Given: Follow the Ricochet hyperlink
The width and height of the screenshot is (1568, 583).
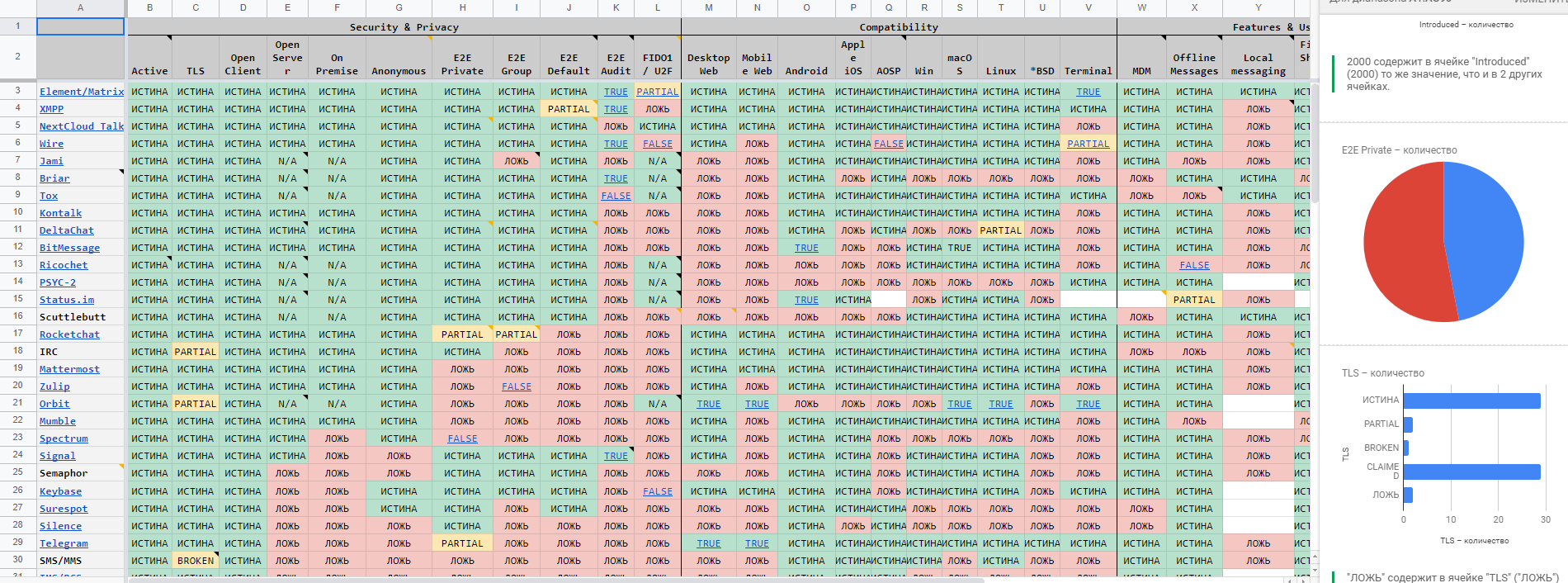Looking at the screenshot, I should coord(64,265).
